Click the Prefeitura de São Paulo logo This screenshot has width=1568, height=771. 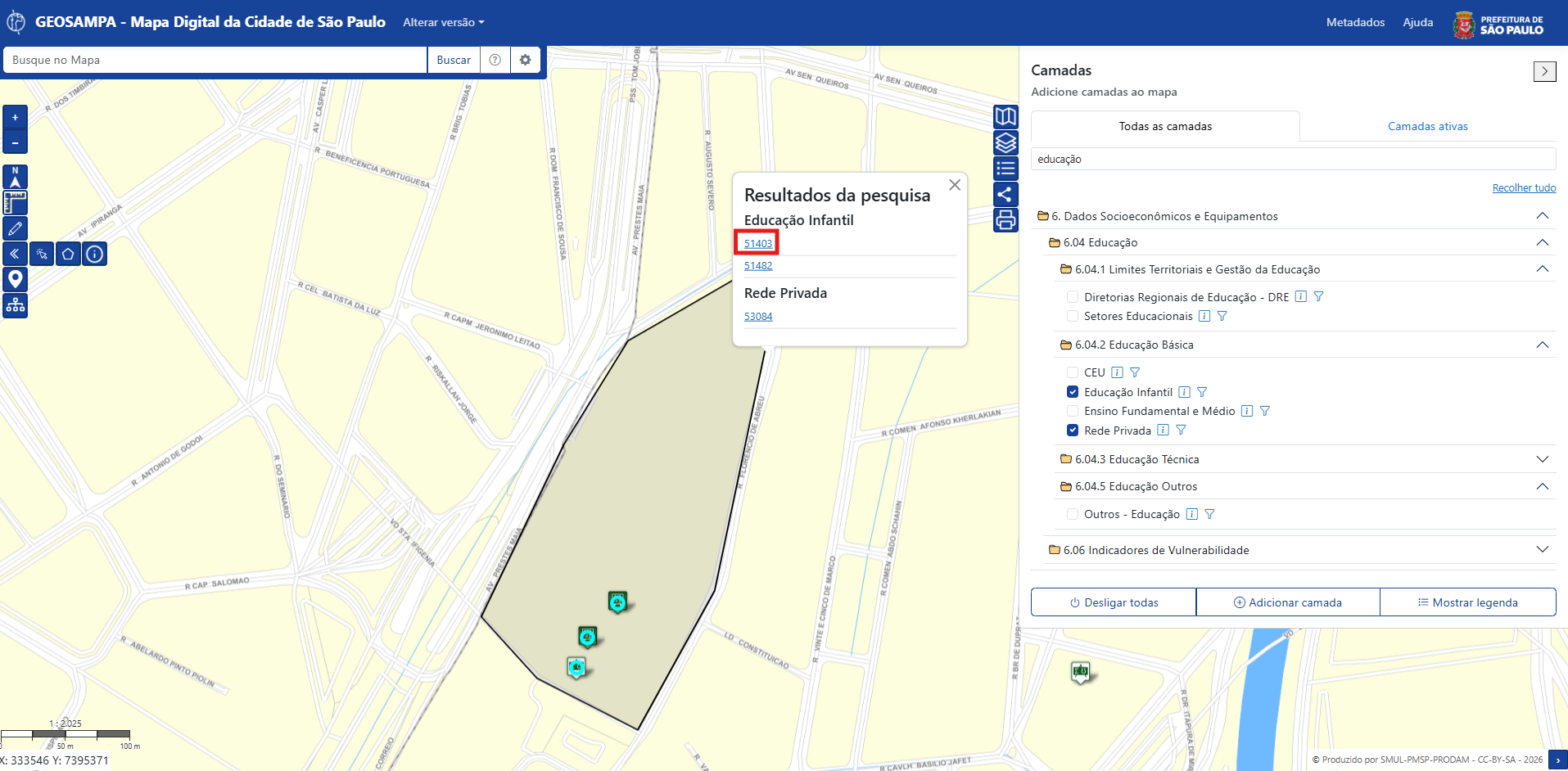point(1499,25)
